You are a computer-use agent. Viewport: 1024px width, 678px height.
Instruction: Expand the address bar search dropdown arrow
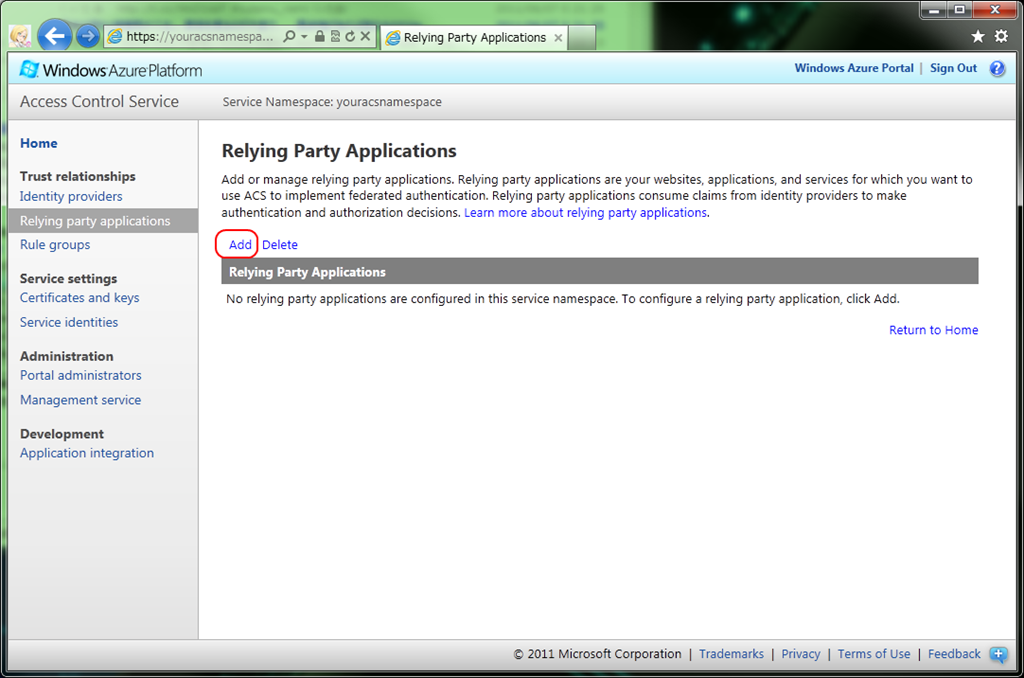pos(304,37)
